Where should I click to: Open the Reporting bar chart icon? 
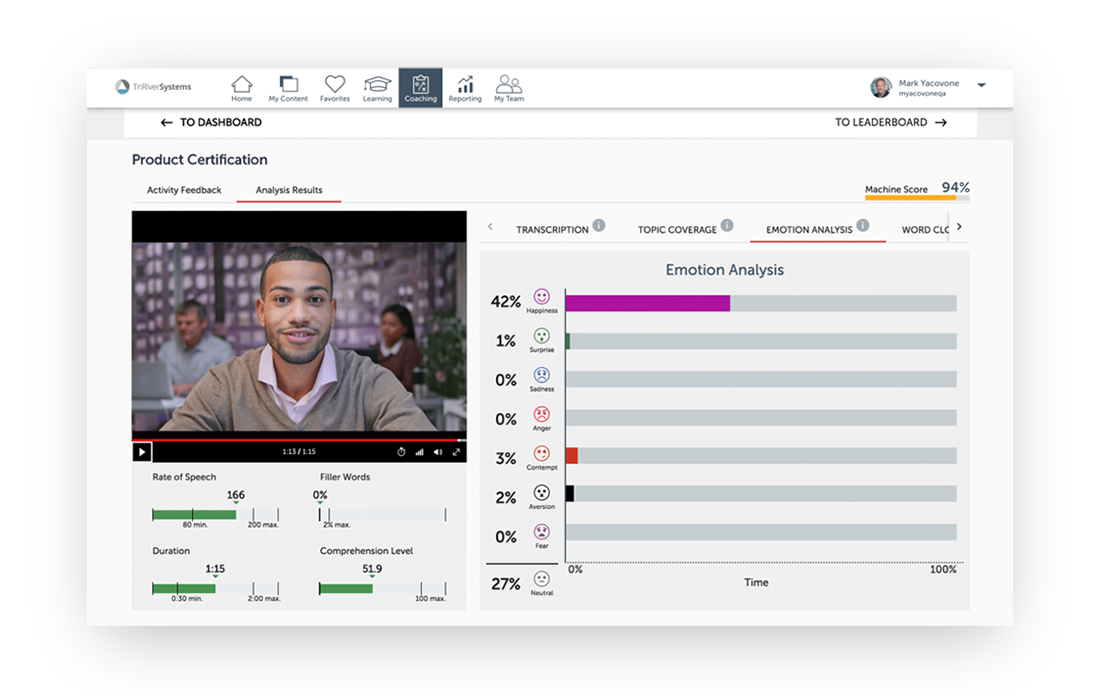point(465,87)
